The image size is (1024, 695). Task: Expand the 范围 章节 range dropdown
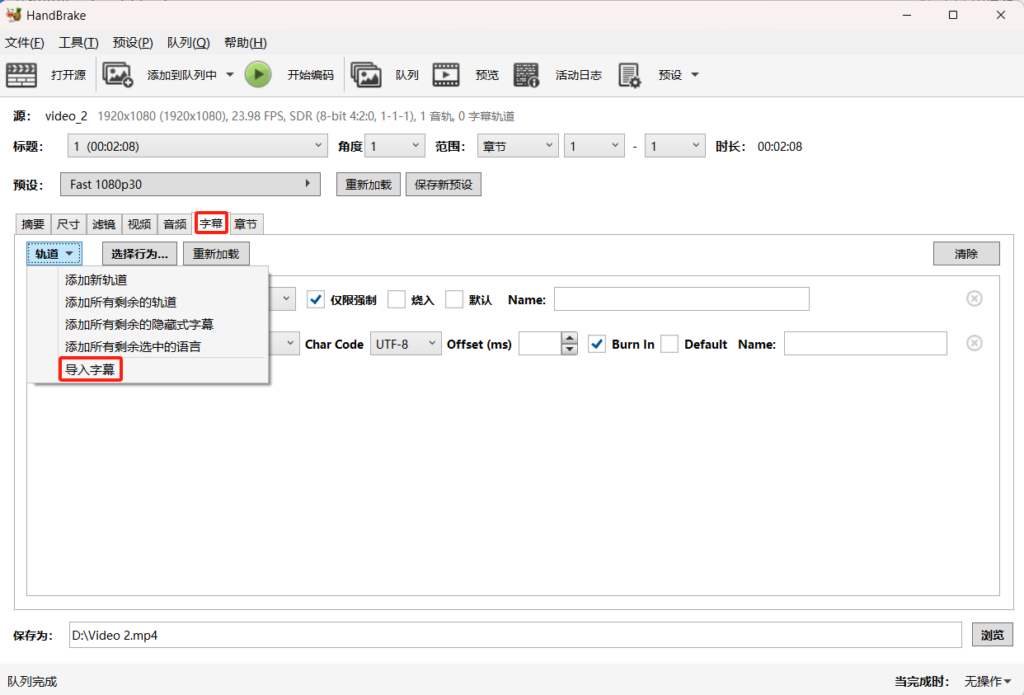[x=517, y=147]
